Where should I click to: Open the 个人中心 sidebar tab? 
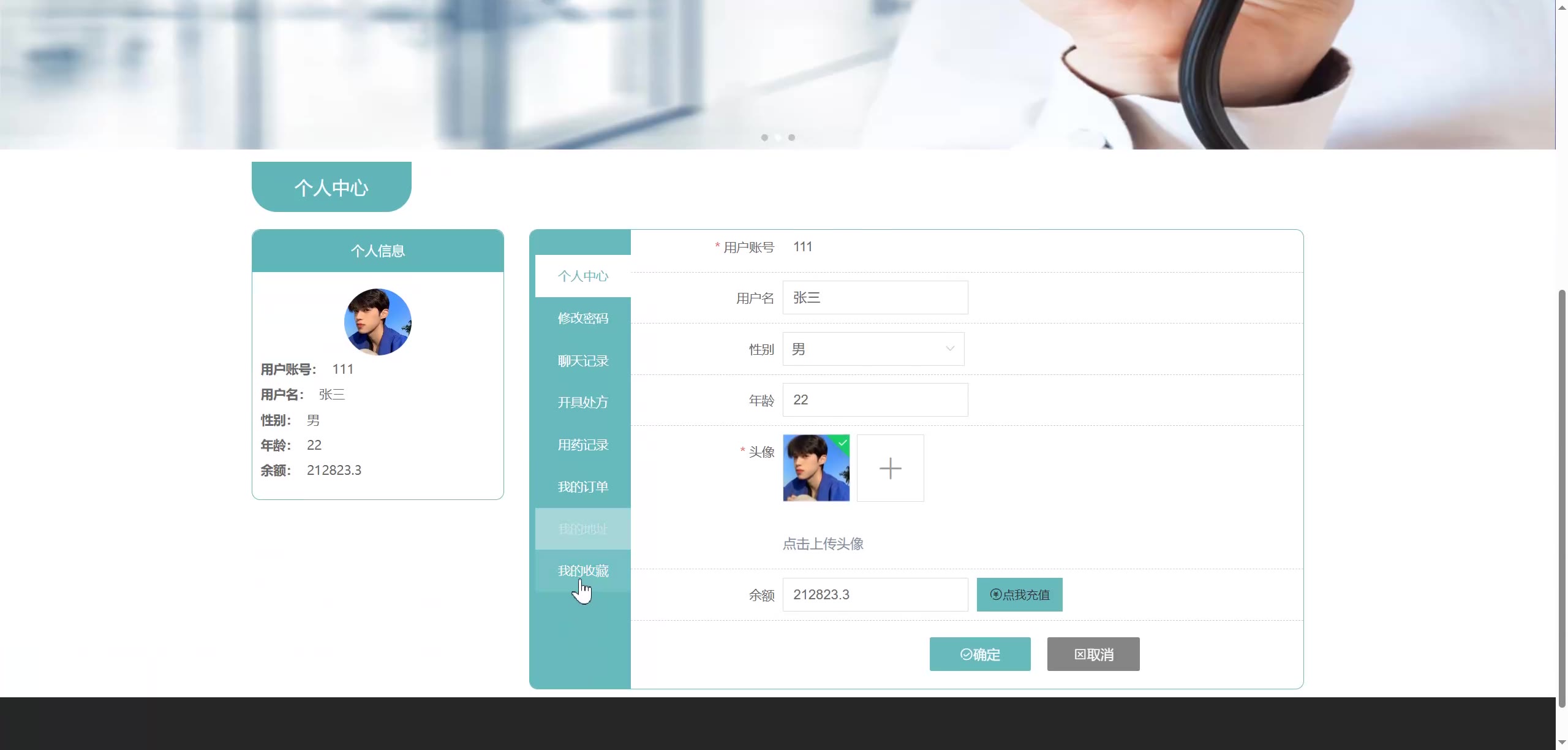582,276
